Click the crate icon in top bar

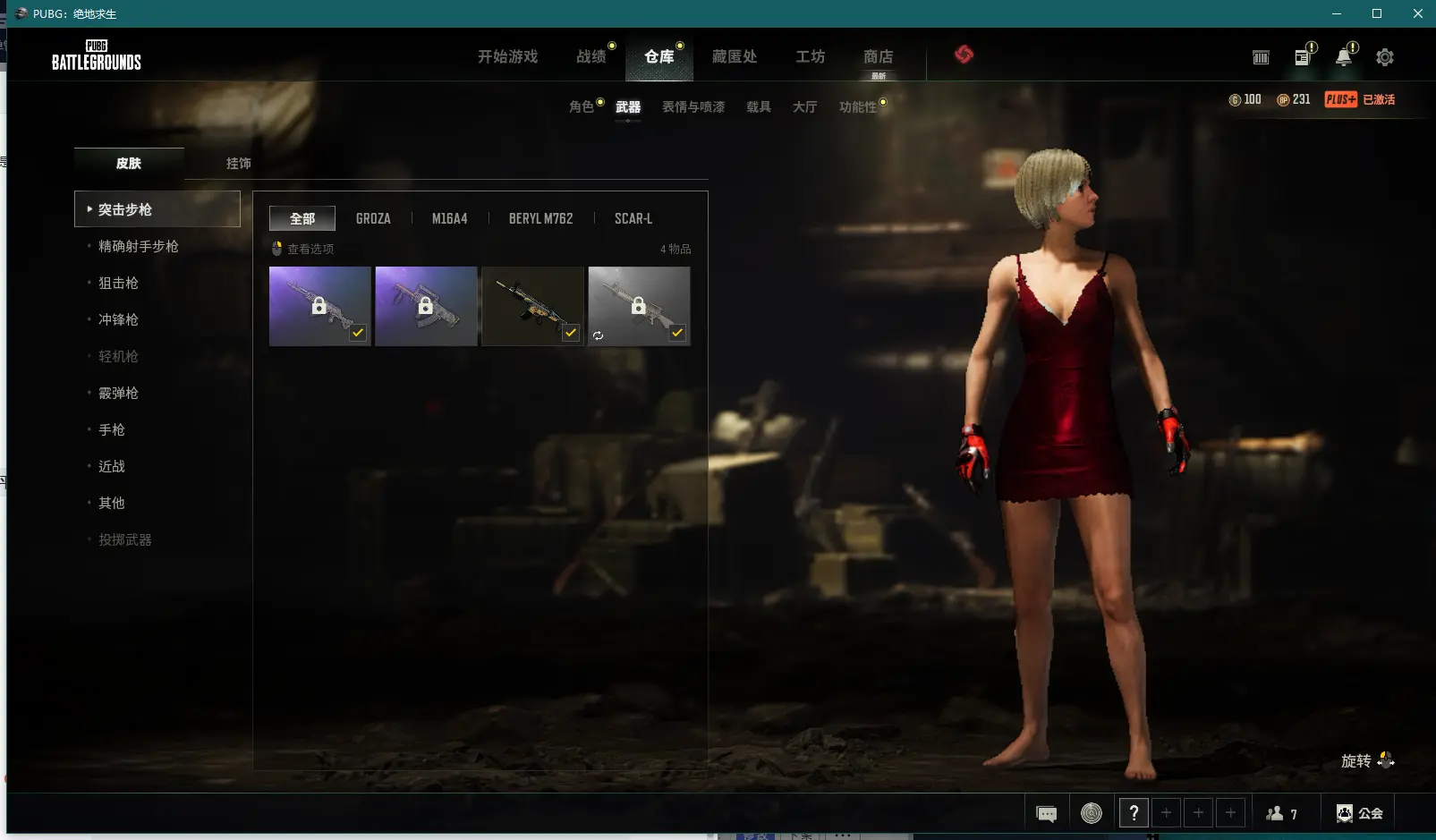[1261, 57]
